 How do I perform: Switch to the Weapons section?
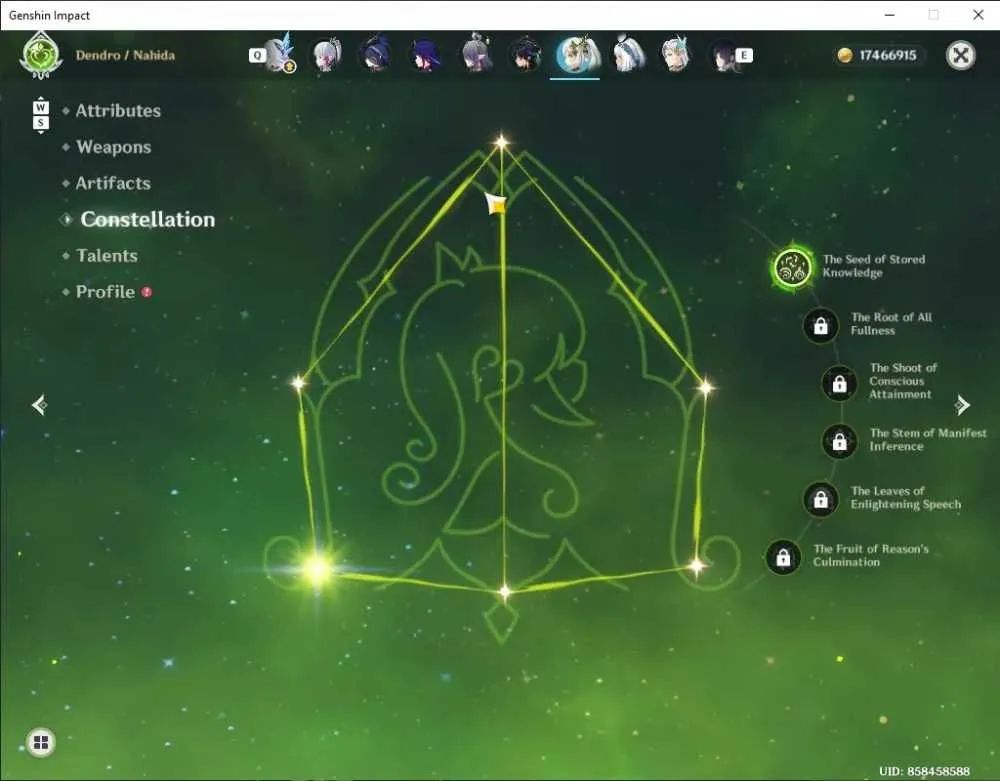click(x=114, y=147)
